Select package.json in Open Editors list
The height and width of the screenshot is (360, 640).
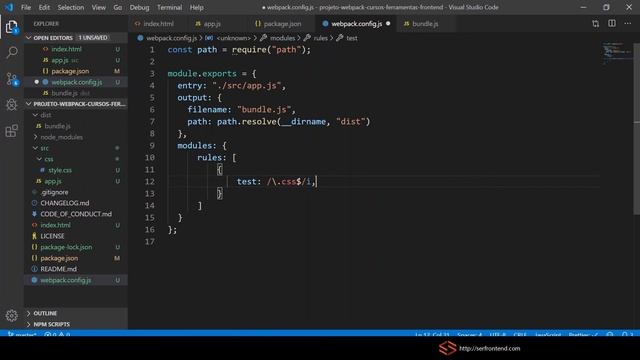coord(76,71)
